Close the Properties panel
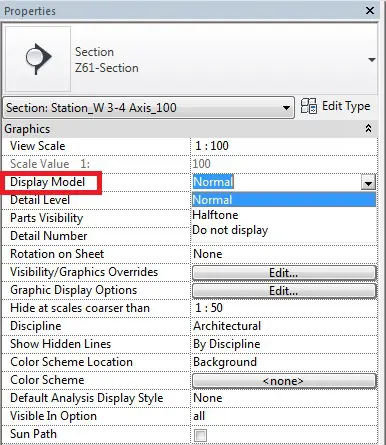 (370, 11)
